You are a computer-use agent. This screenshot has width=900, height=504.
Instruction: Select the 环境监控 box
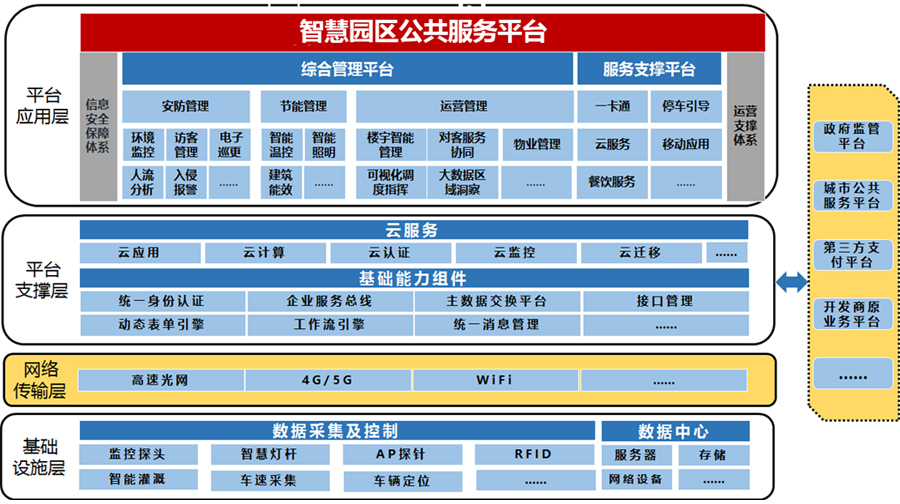pyautogui.click(x=142, y=144)
